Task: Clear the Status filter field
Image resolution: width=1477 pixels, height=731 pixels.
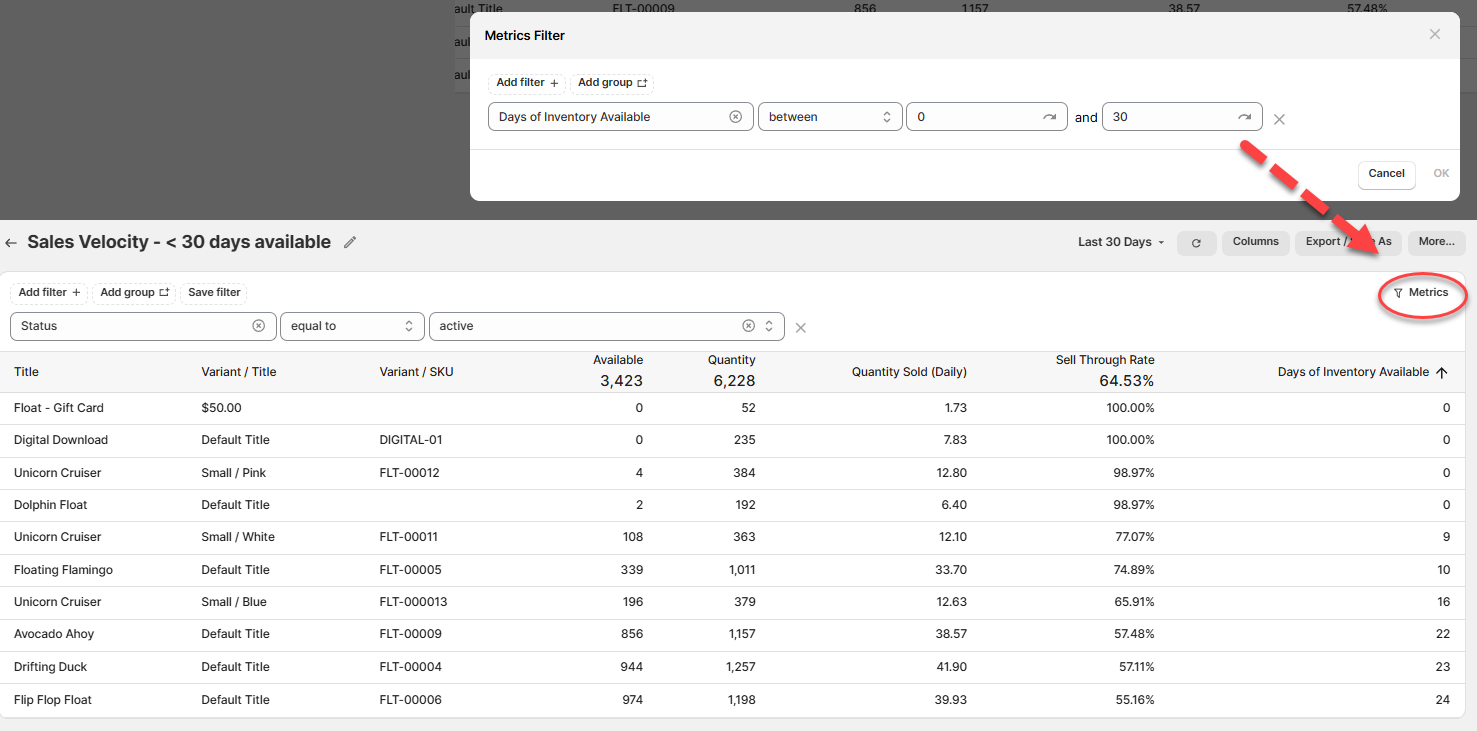Action: pyautogui.click(x=258, y=326)
